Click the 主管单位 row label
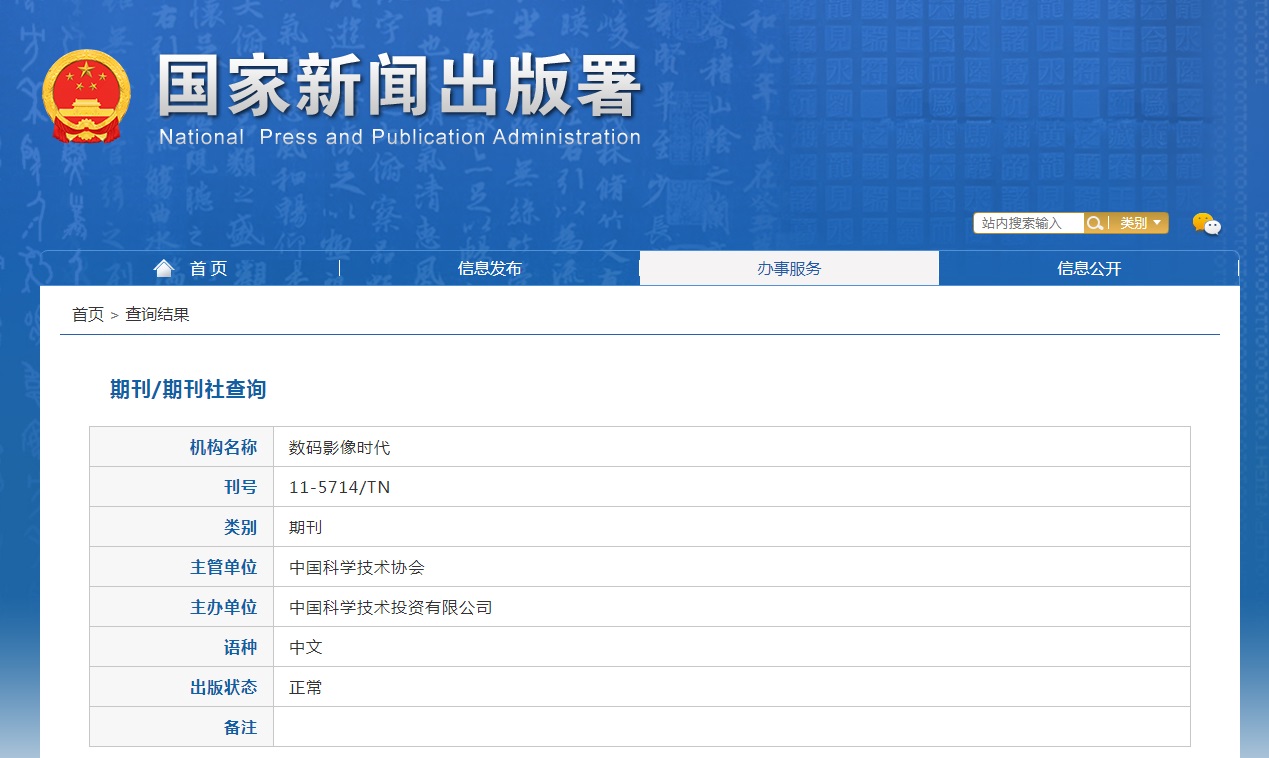The image size is (1269, 758). (x=222, y=566)
